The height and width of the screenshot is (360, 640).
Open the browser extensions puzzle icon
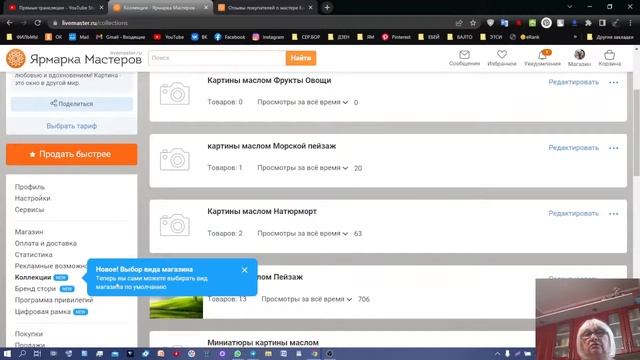coord(588,23)
